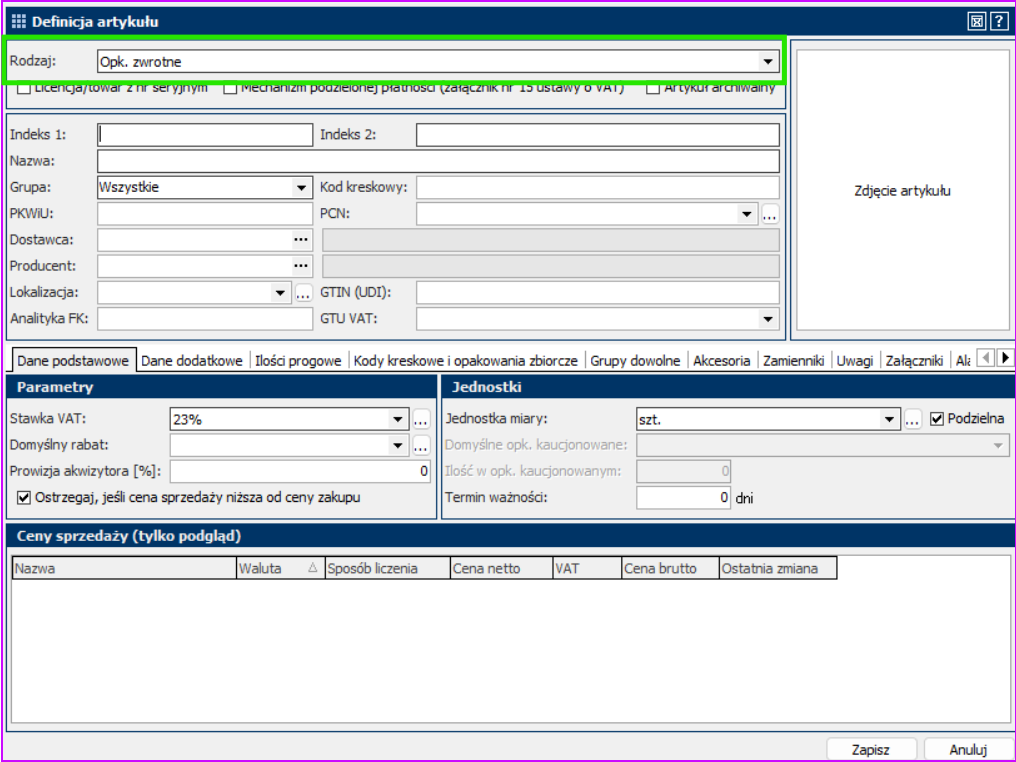The height and width of the screenshot is (762, 1016).
Task: Open the Akcesoria tab
Action: [721, 361]
